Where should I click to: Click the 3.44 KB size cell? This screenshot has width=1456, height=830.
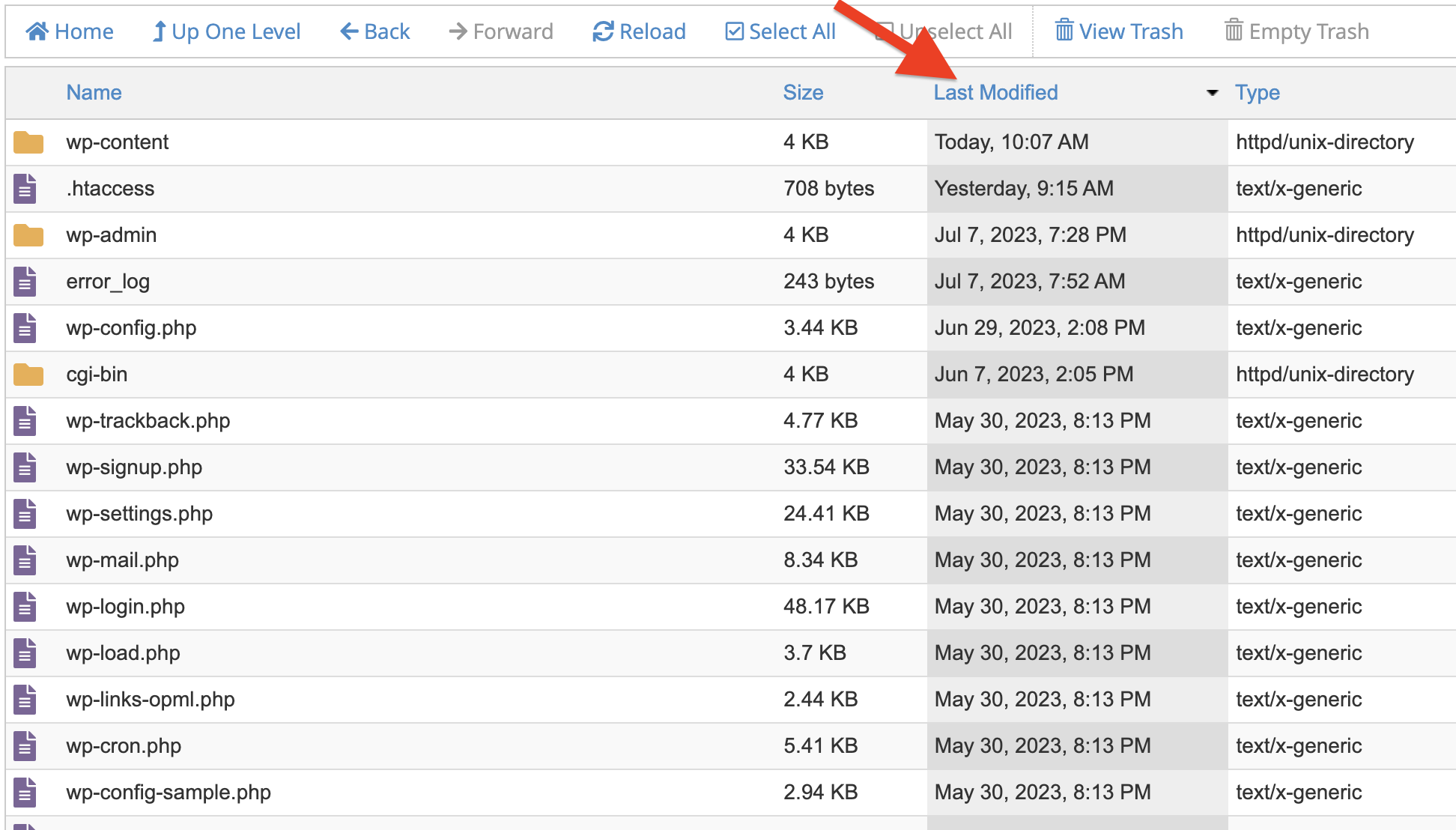tap(821, 328)
